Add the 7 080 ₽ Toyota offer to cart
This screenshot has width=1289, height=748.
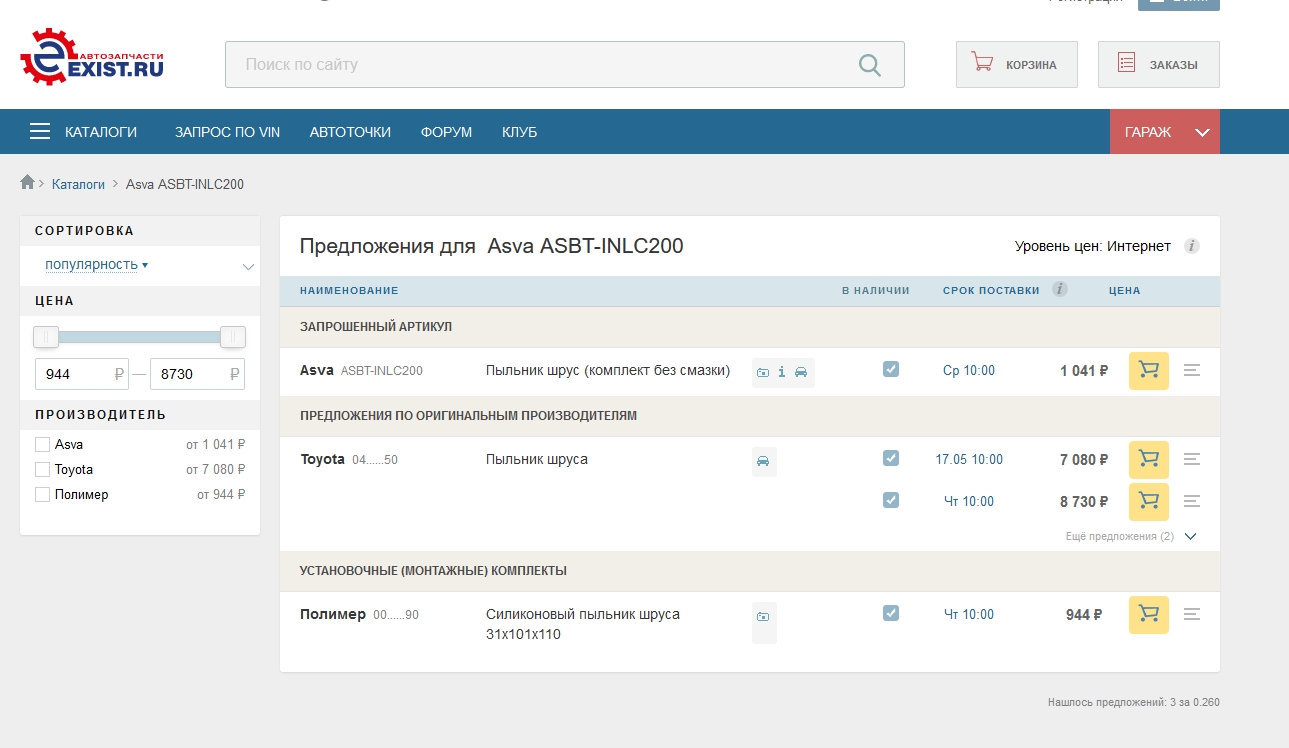click(1149, 460)
